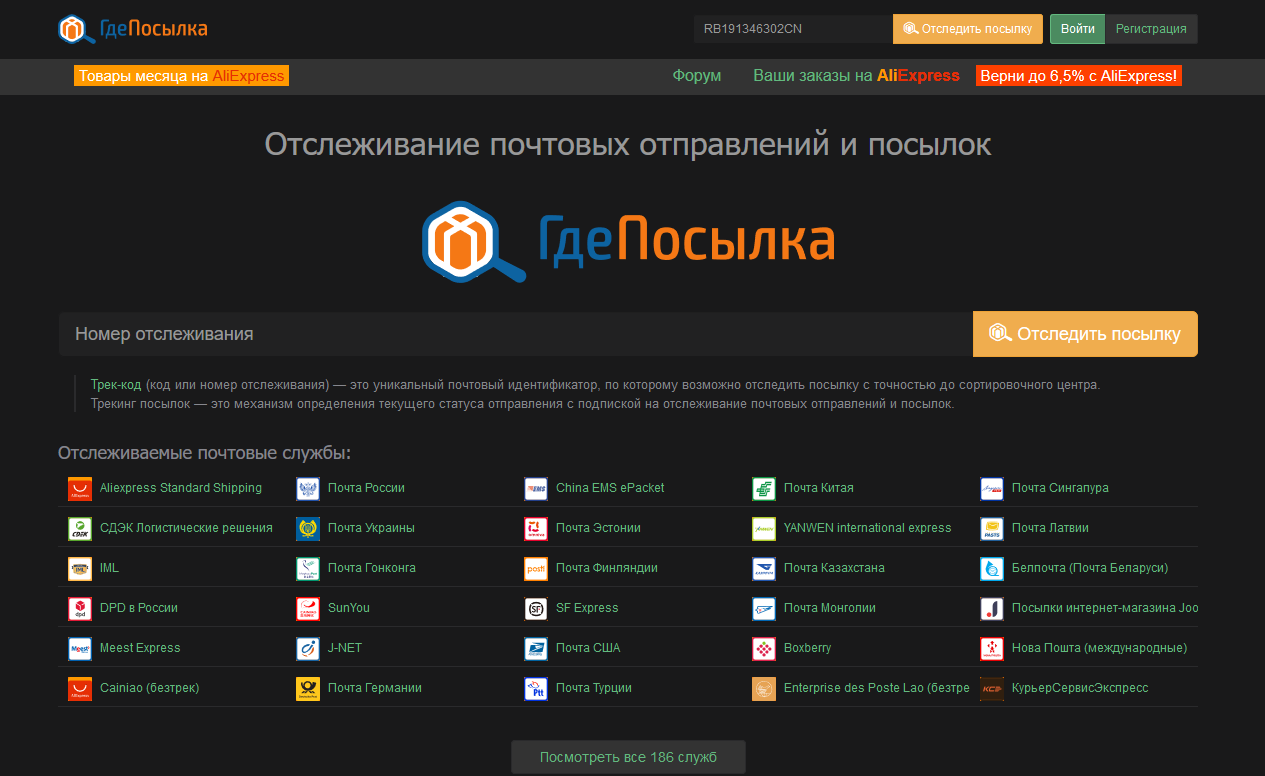The width and height of the screenshot is (1265, 776).
Task: Click the Трек-код link
Action: point(116,385)
